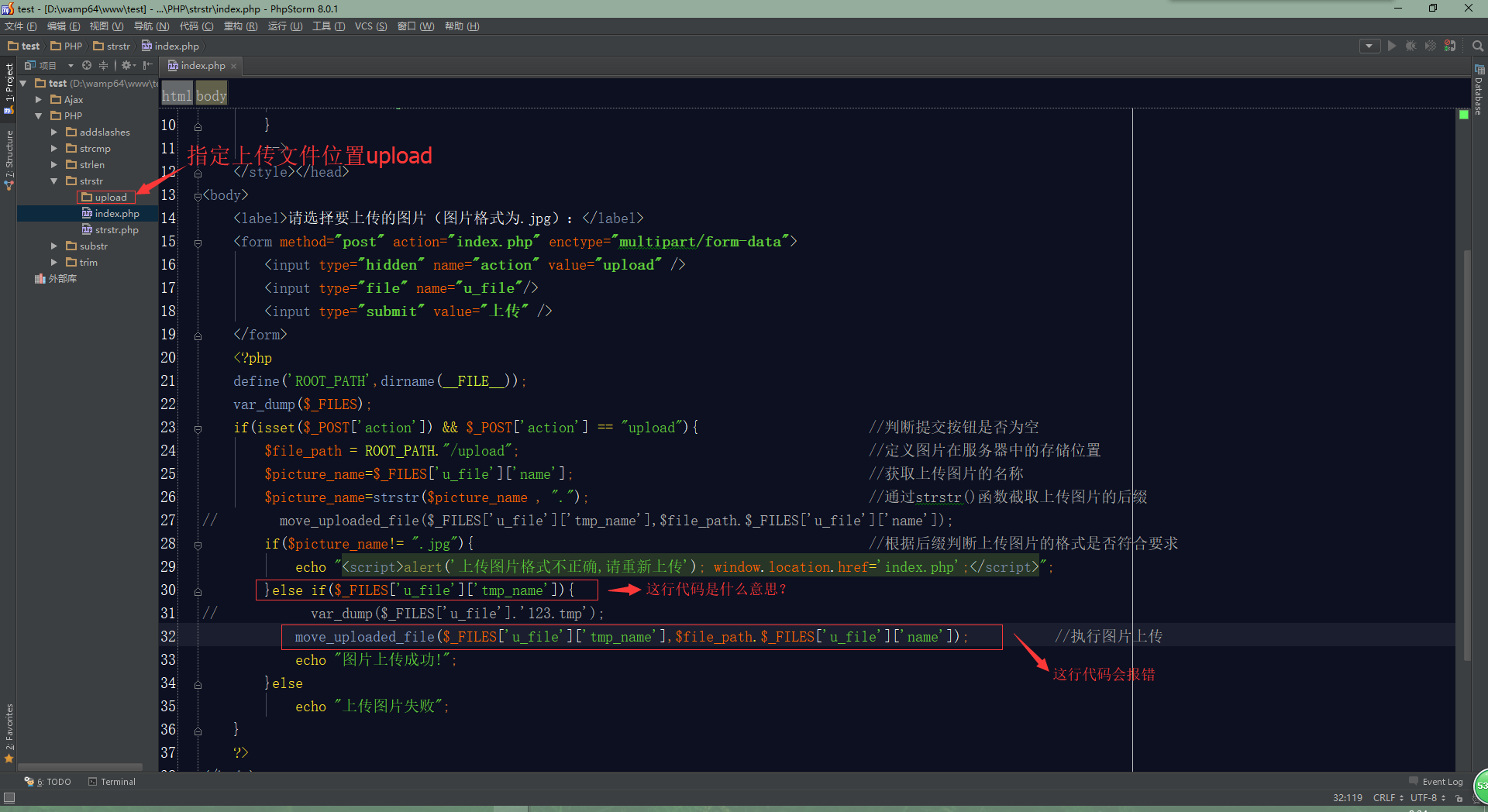
Task: Expand the addslashes folder
Action: [x=54, y=132]
